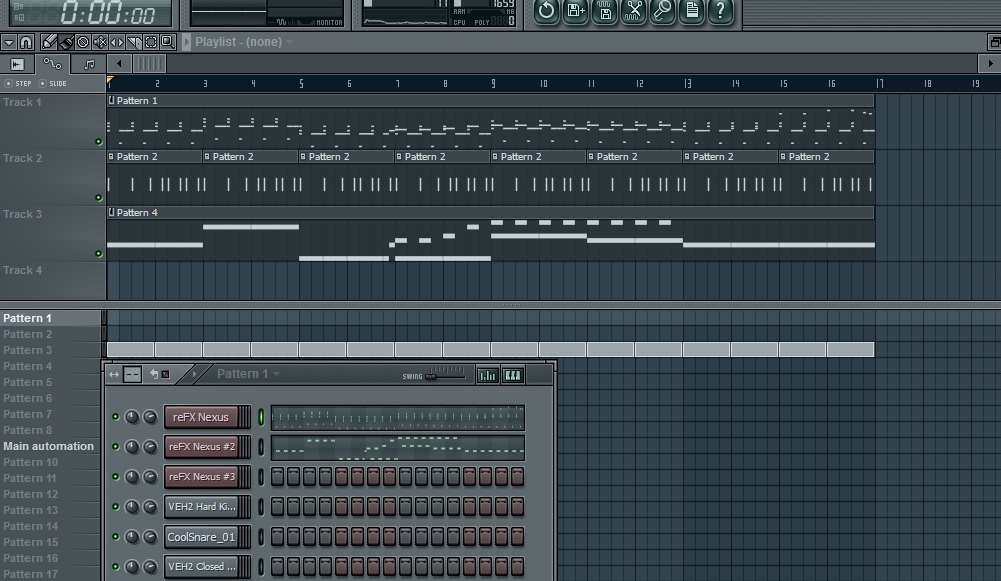
Task: Select the Zoom magnifier tool
Action: [167, 42]
